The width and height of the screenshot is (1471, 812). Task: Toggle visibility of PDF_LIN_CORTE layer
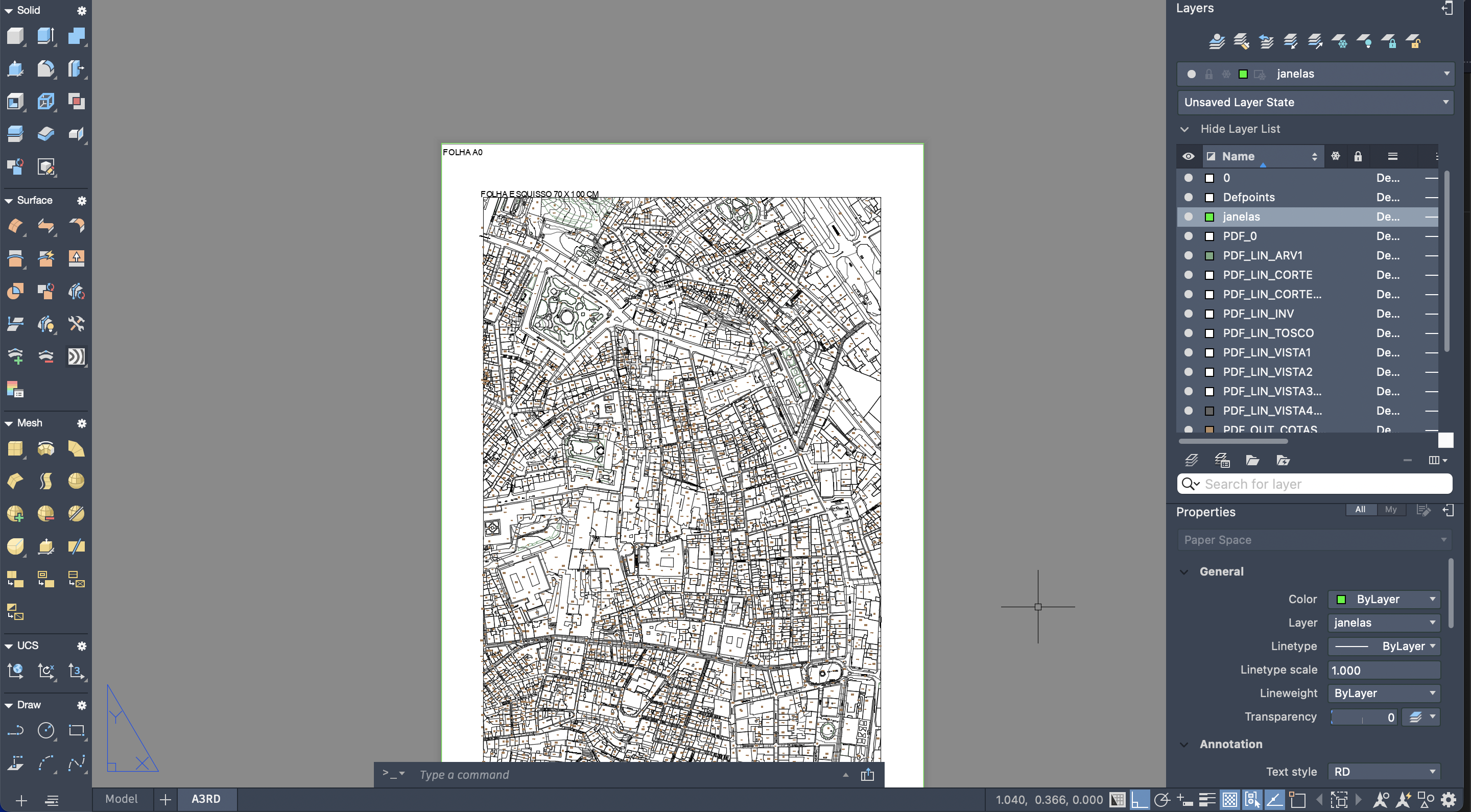point(1189,275)
